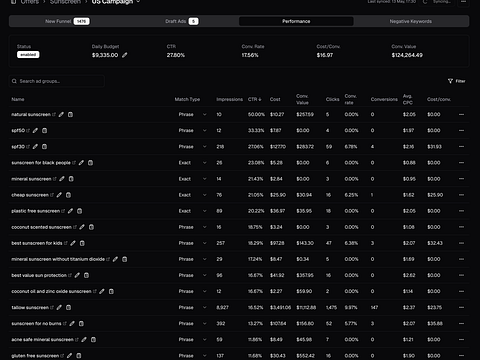Sort by CTR column header
Screen dimensions: 480x360
pyautogui.click(x=254, y=99)
